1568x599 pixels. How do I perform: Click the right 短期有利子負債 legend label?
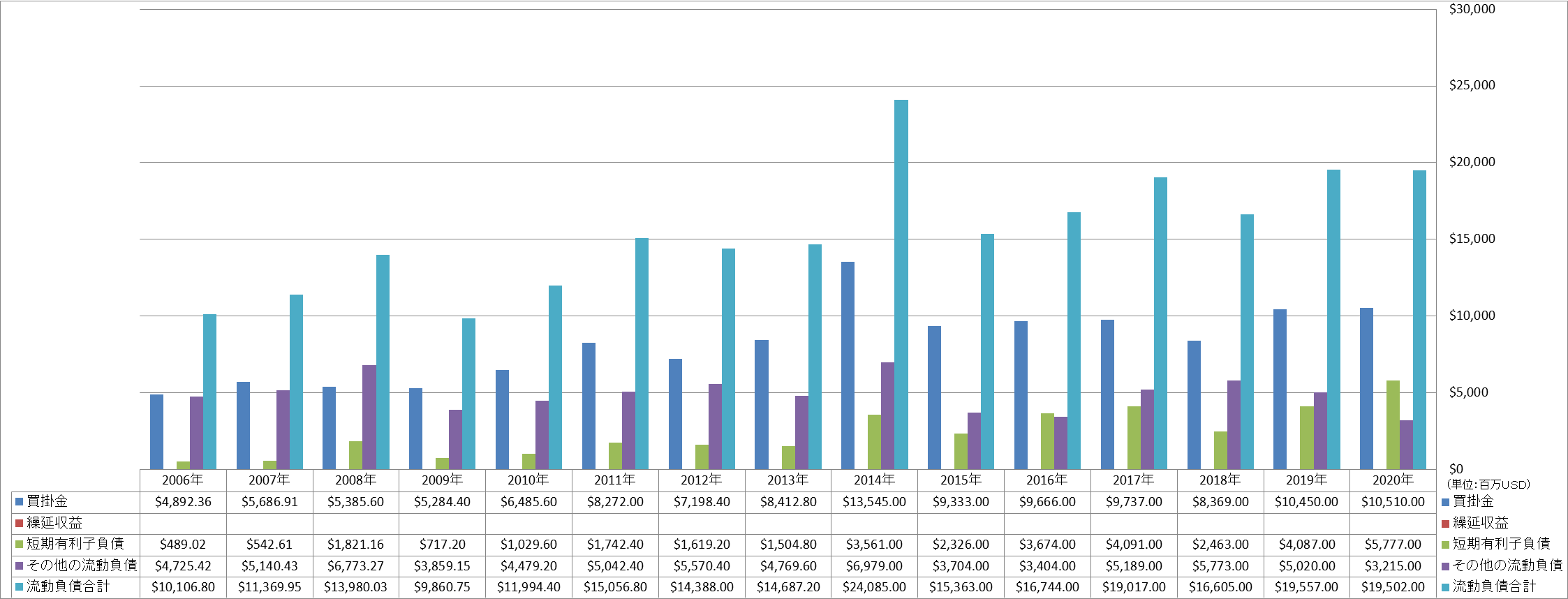(x=1502, y=544)
